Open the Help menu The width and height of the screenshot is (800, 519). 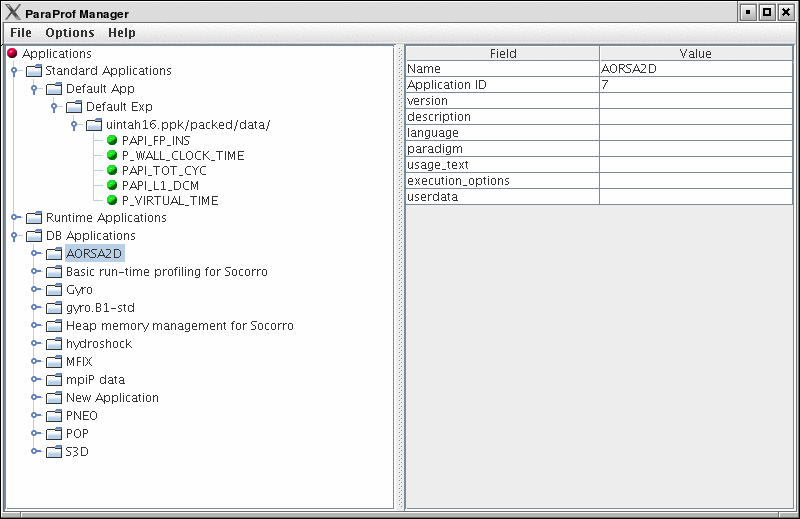[x=121, y=33]
